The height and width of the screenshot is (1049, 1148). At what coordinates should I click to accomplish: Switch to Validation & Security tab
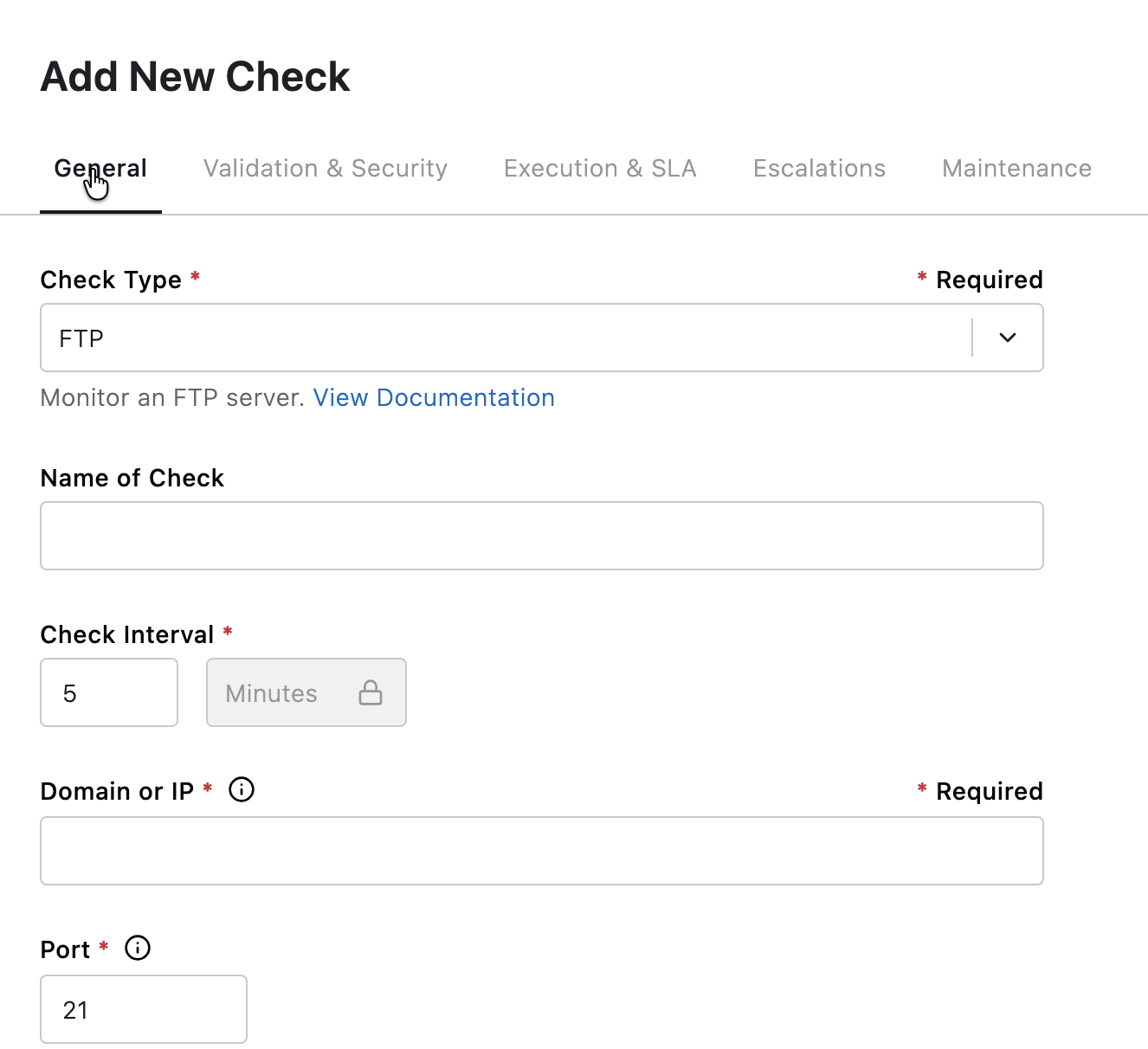(326, 168)
